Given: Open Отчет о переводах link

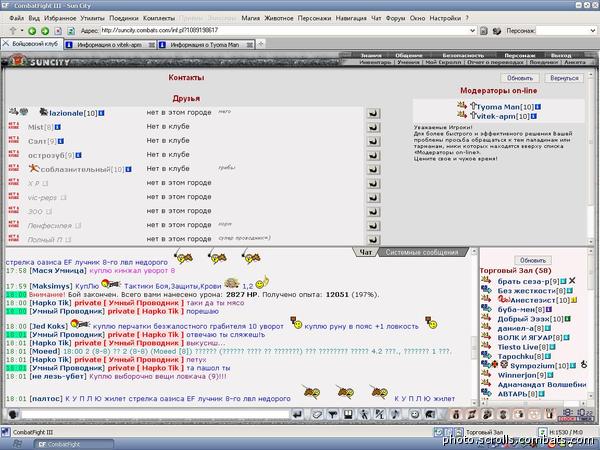Looking at the screenshot, I should (x=495, y=62).
